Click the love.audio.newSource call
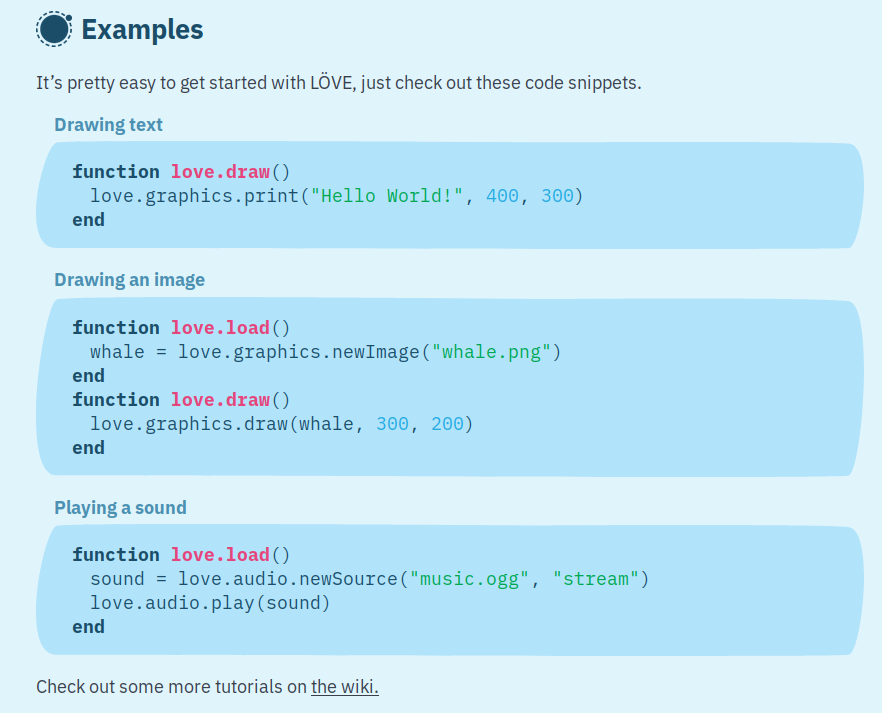Screen dimensions: 882x713 [x=290, y=579]
